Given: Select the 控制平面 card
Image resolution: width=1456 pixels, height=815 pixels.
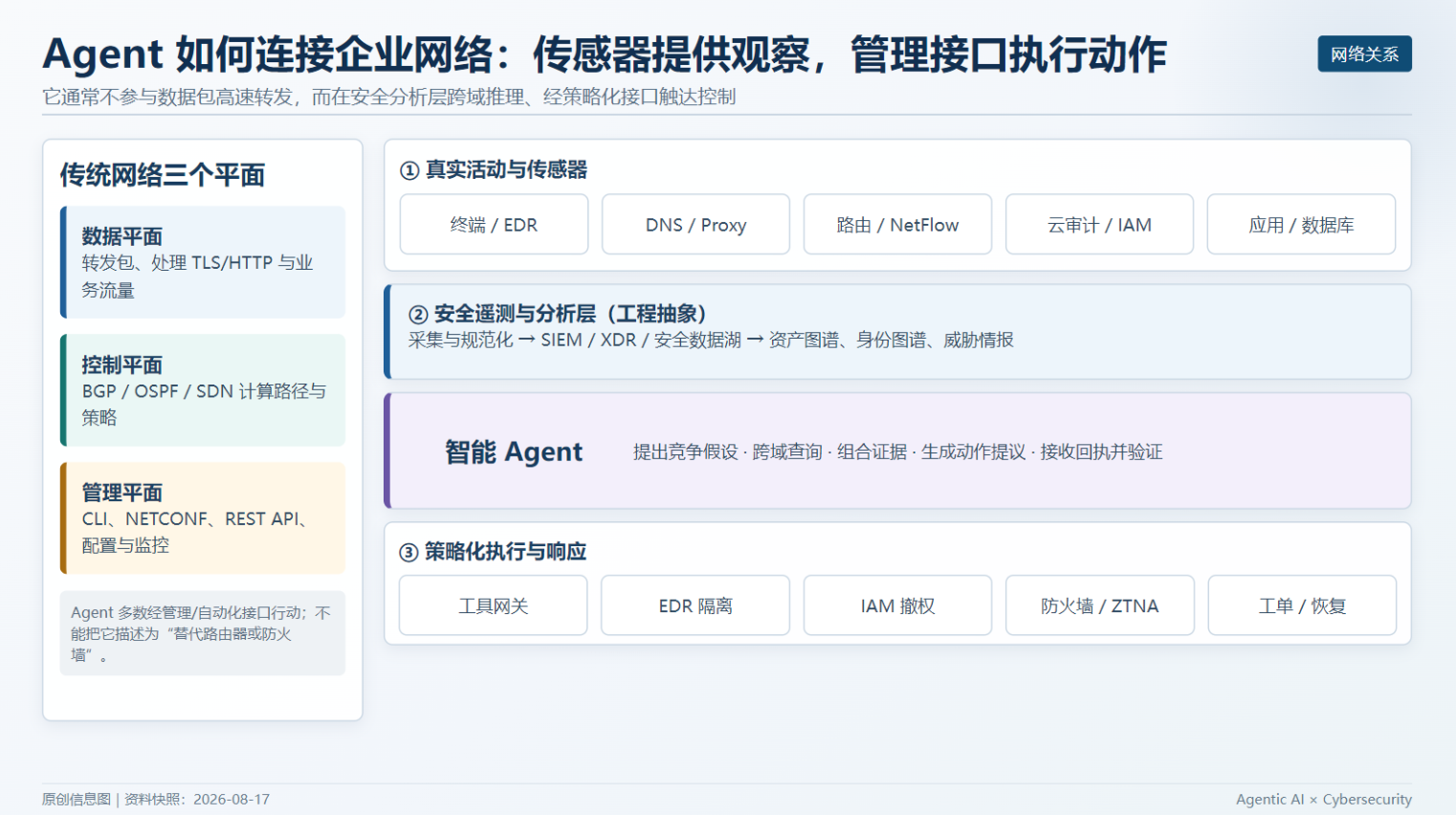Looking at the screenshot, I should (x=203, y=390).
